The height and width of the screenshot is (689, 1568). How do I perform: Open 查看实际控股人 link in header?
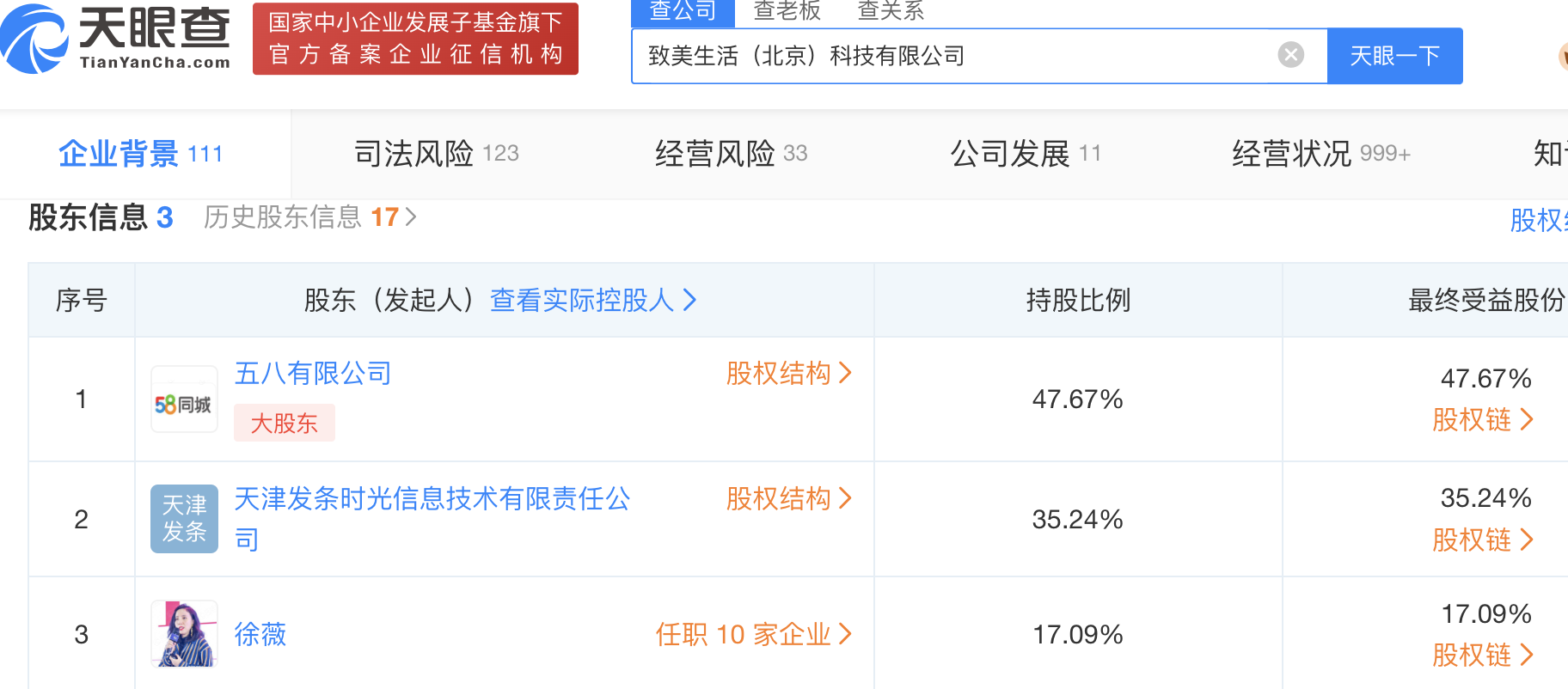592,300
